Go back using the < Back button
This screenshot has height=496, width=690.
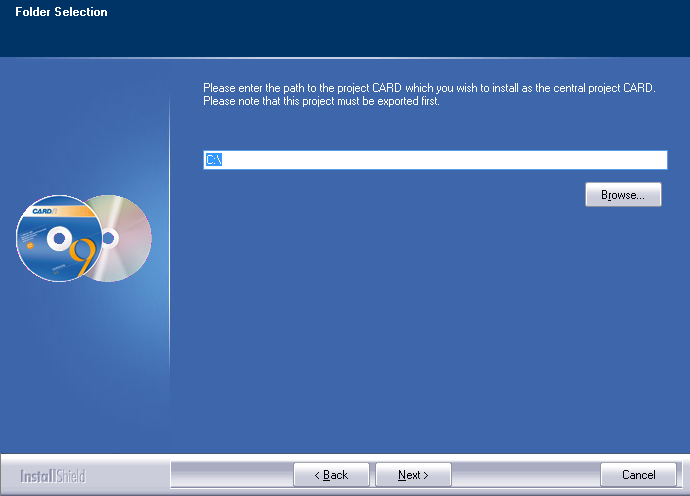point(331,474)
